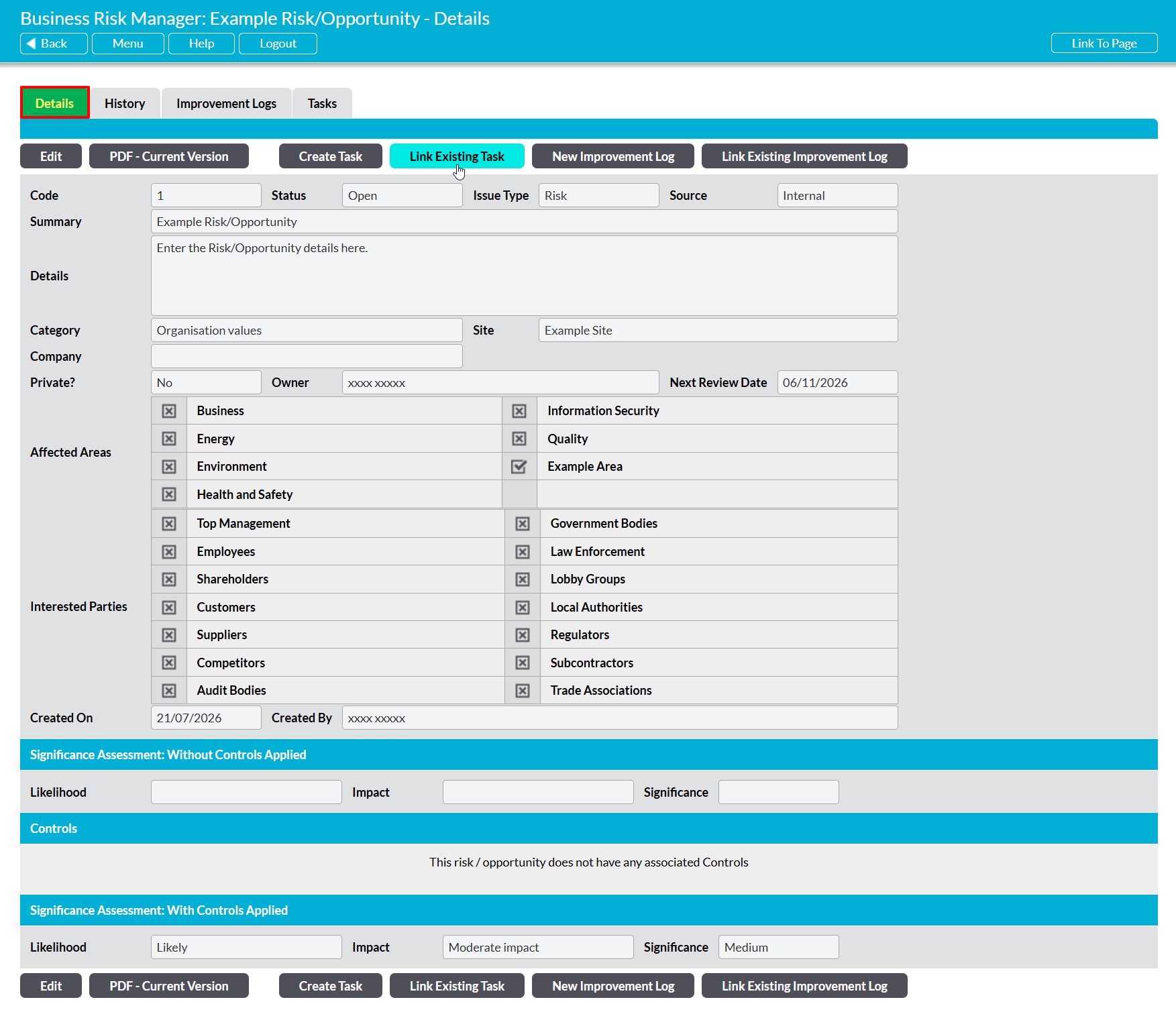Toggle the Government Bodies checkbox
Screen dimensions: 1176x1010
[523, 524]
